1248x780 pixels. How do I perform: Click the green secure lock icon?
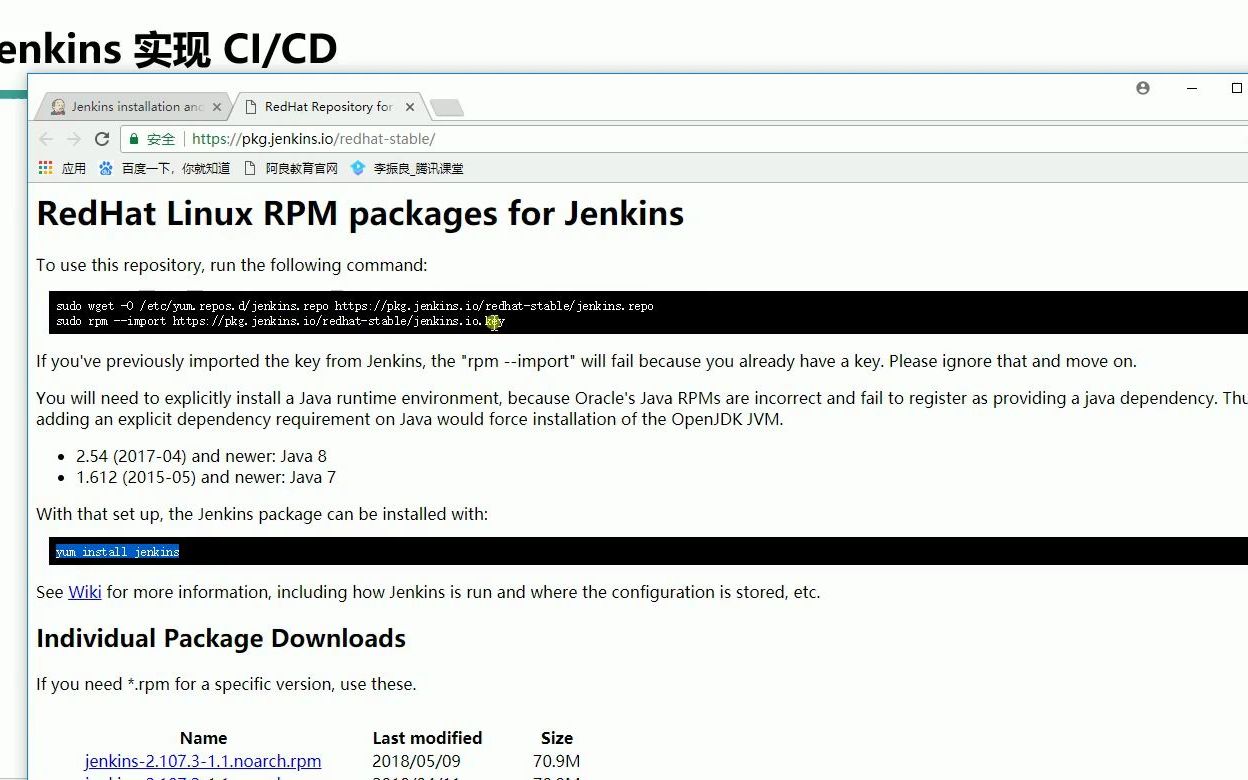point(136,139)
